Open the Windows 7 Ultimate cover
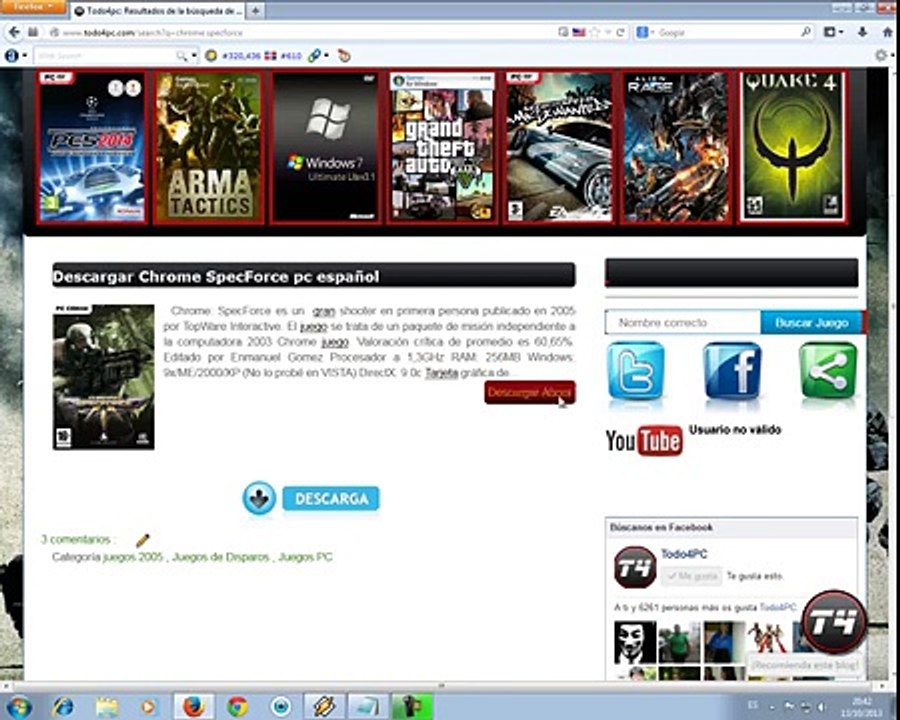The width and height of the screenshot is (900, 720). click(x=325, y=147)
